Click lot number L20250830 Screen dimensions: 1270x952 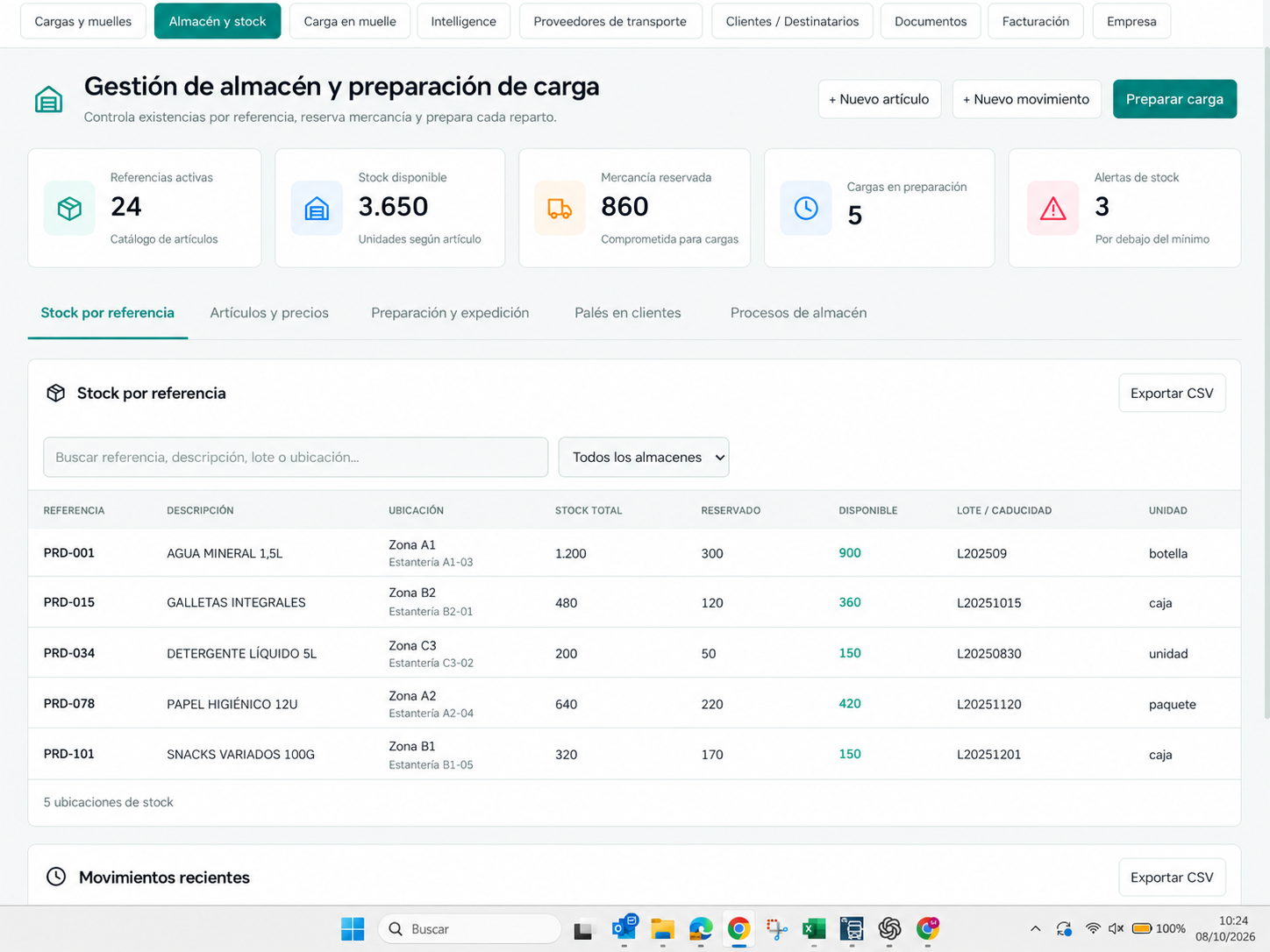tap(988, 654)
